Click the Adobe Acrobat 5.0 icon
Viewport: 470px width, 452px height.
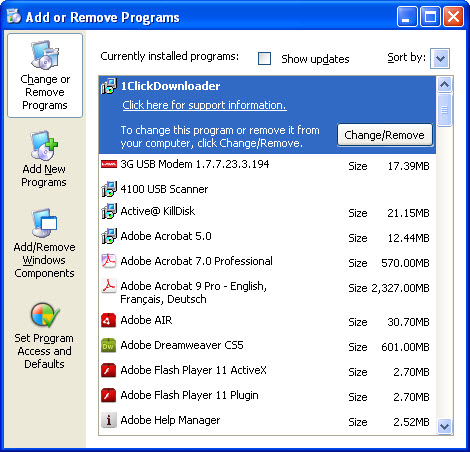tap(109, 236)
